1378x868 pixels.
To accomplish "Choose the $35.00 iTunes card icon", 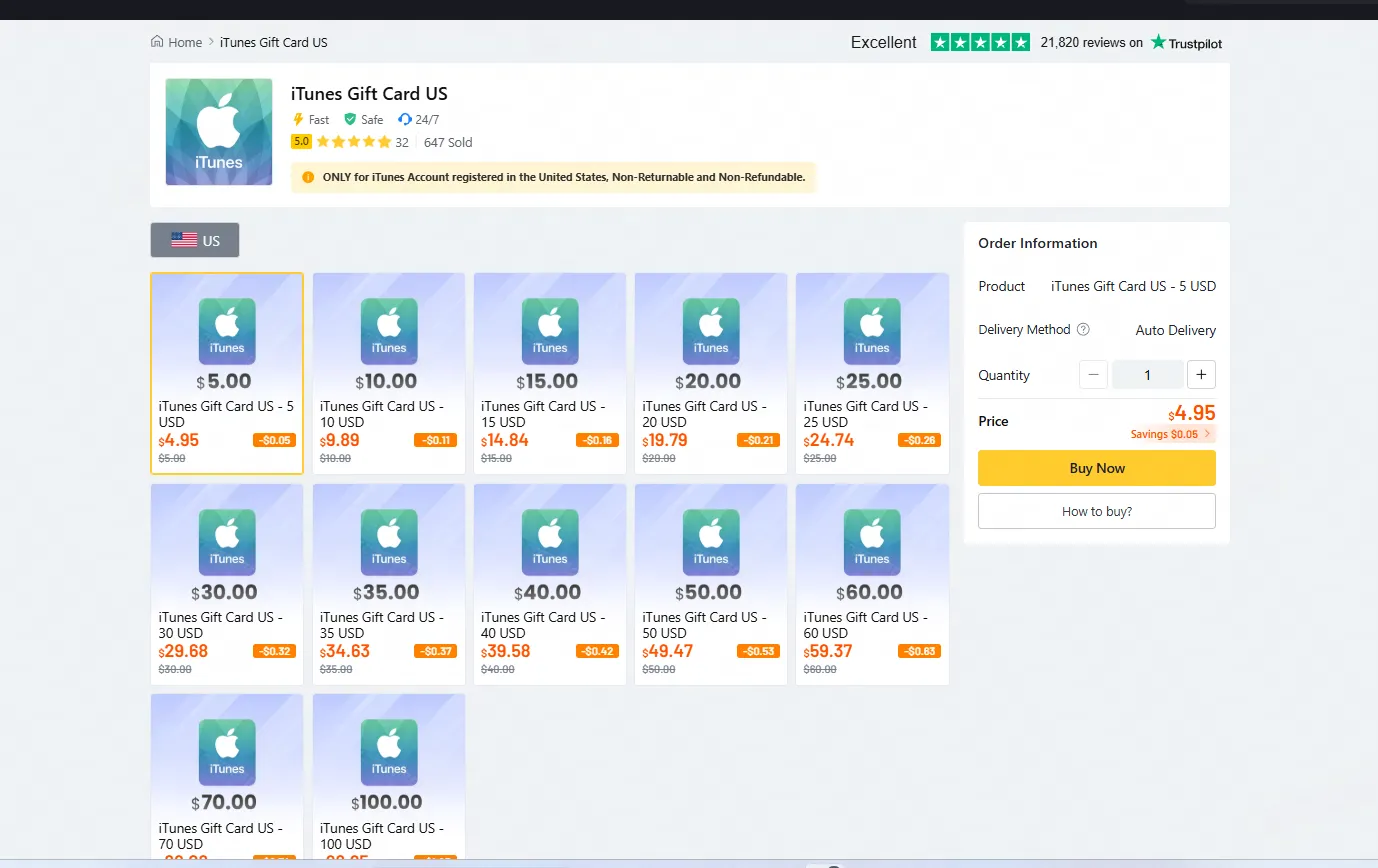I will tap(389, 542).
